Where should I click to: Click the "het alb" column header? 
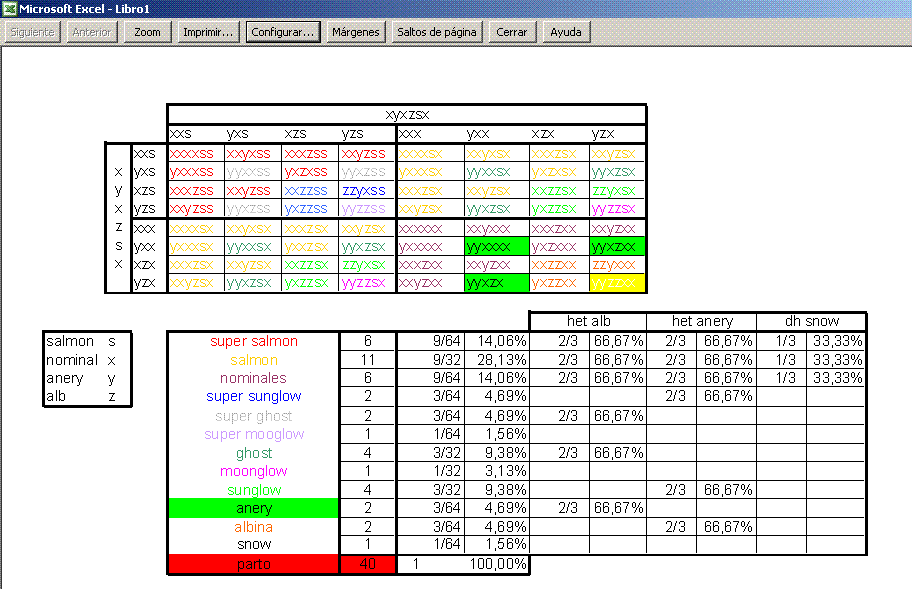[x=587, y=322]
